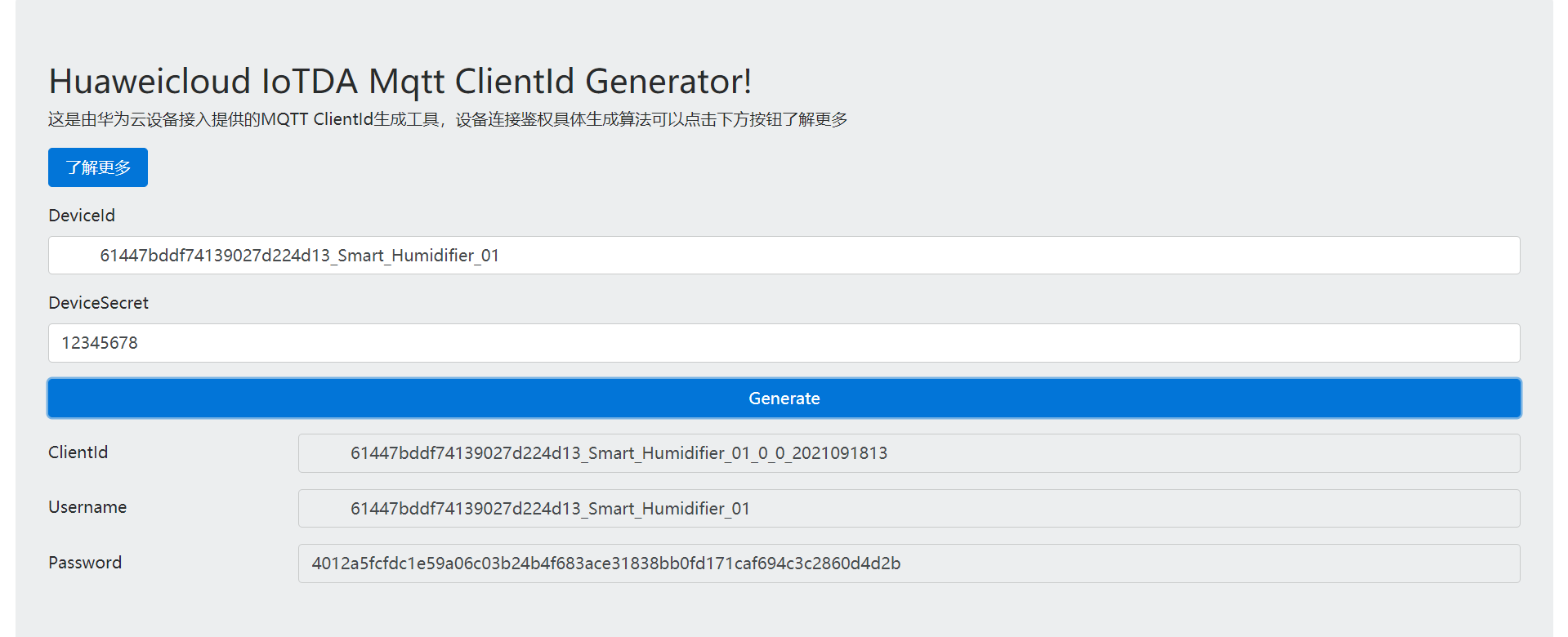Select the Password hash output field
This screenshot has height=637, width=1568.
click(x=908, y=563)
